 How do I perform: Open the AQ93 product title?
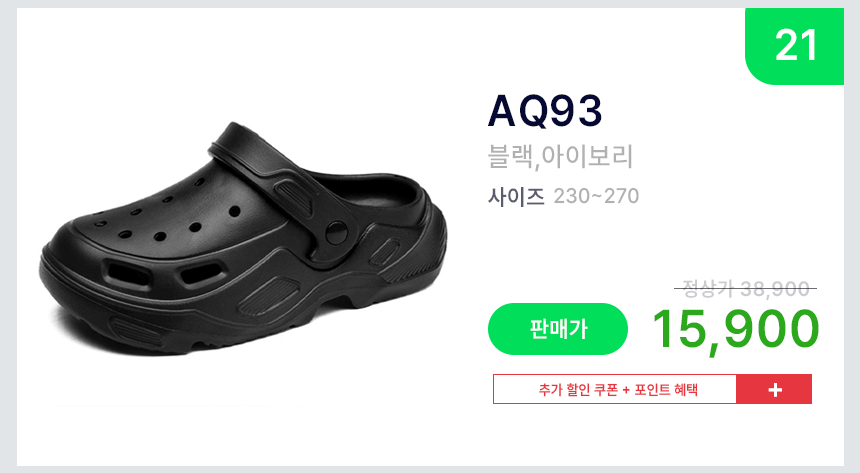[545, 111]
